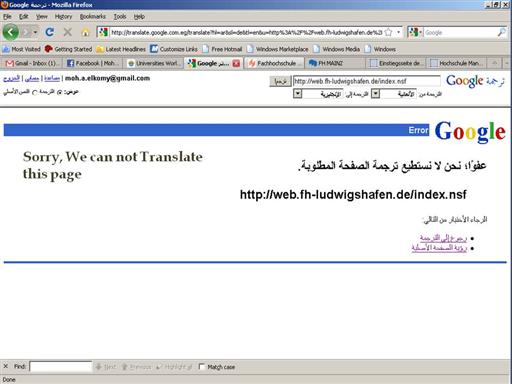Open the Bookmarks menu
The image size is (512, 384).
click(x=93, y=16)
